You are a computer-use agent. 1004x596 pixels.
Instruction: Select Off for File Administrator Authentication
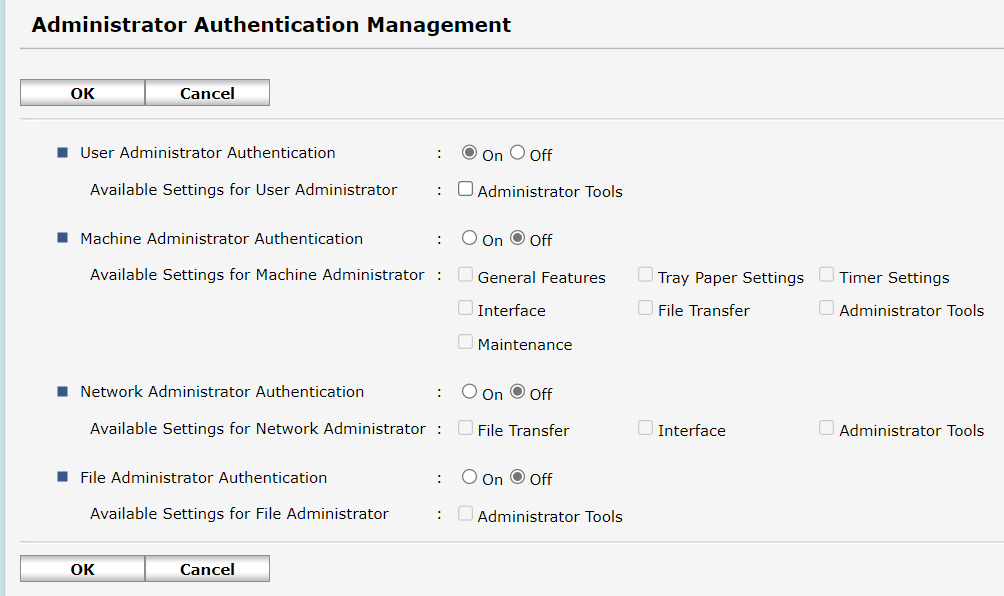click(x=517, y=477)
